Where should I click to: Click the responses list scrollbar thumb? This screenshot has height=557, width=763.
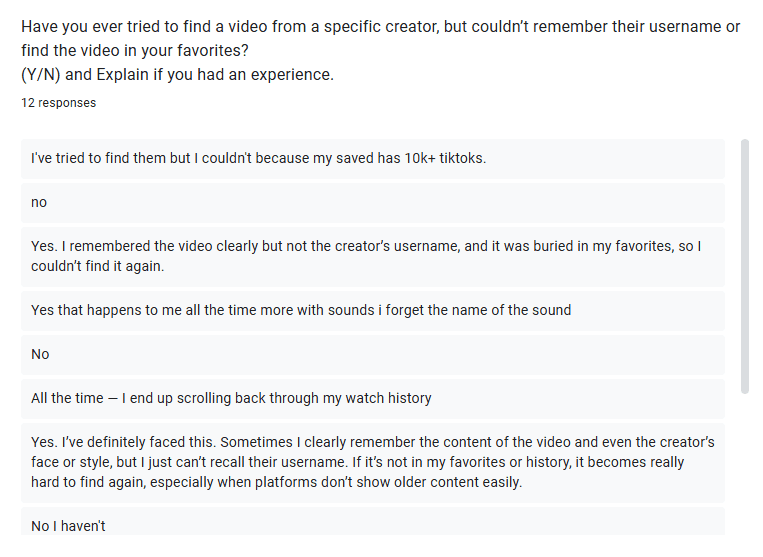point(744,265)
